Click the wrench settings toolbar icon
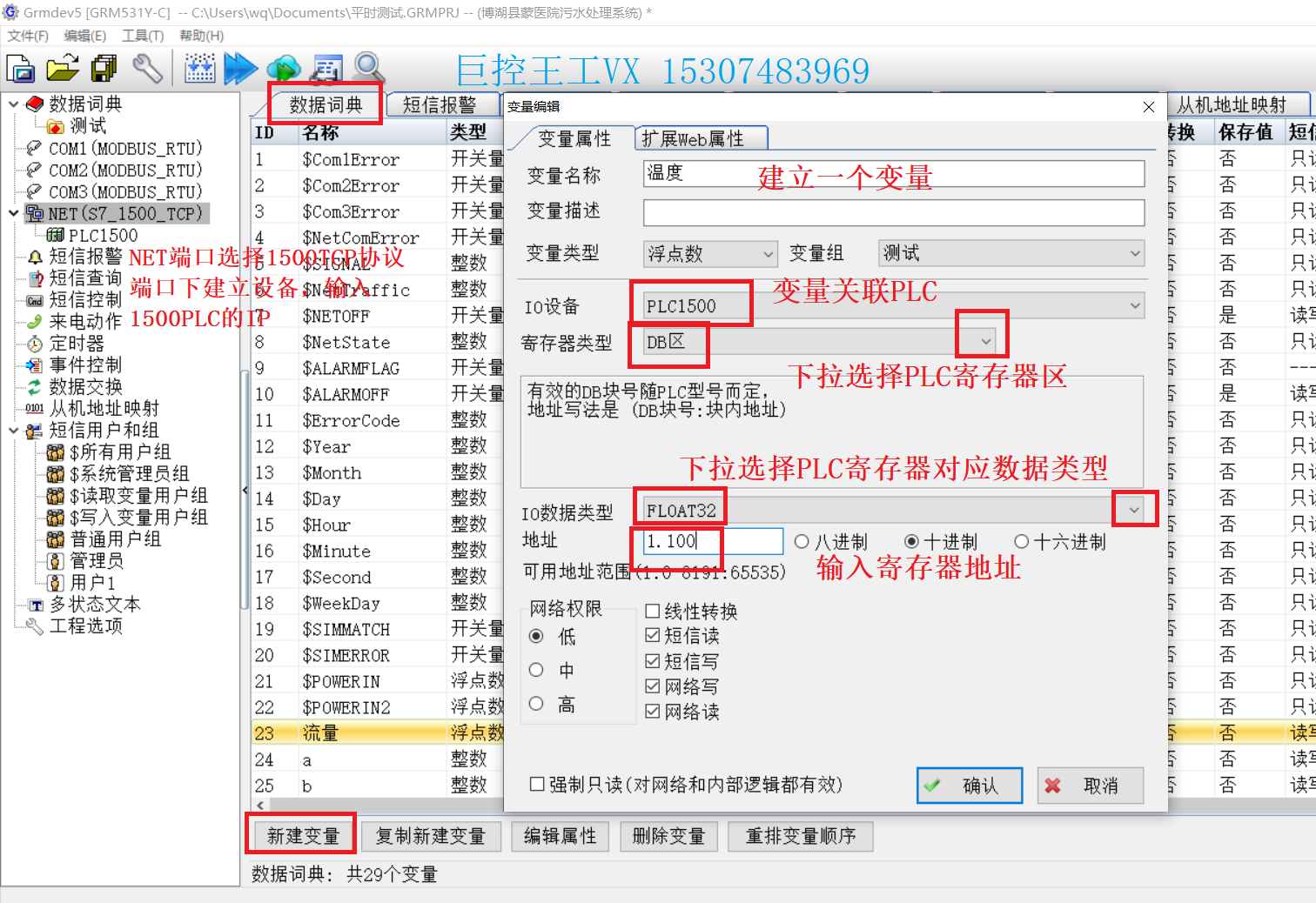Viewport: 1316px width, 903px height. pyautogui.click(x=147, y=69)
